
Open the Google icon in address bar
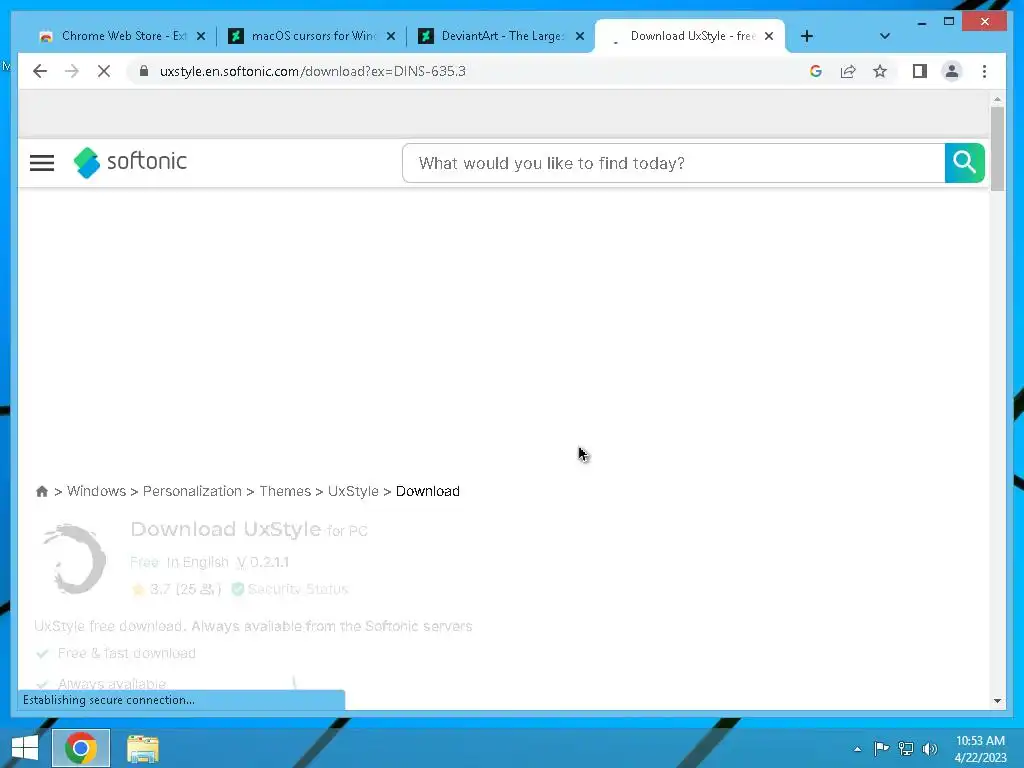(x=816, y=71)
